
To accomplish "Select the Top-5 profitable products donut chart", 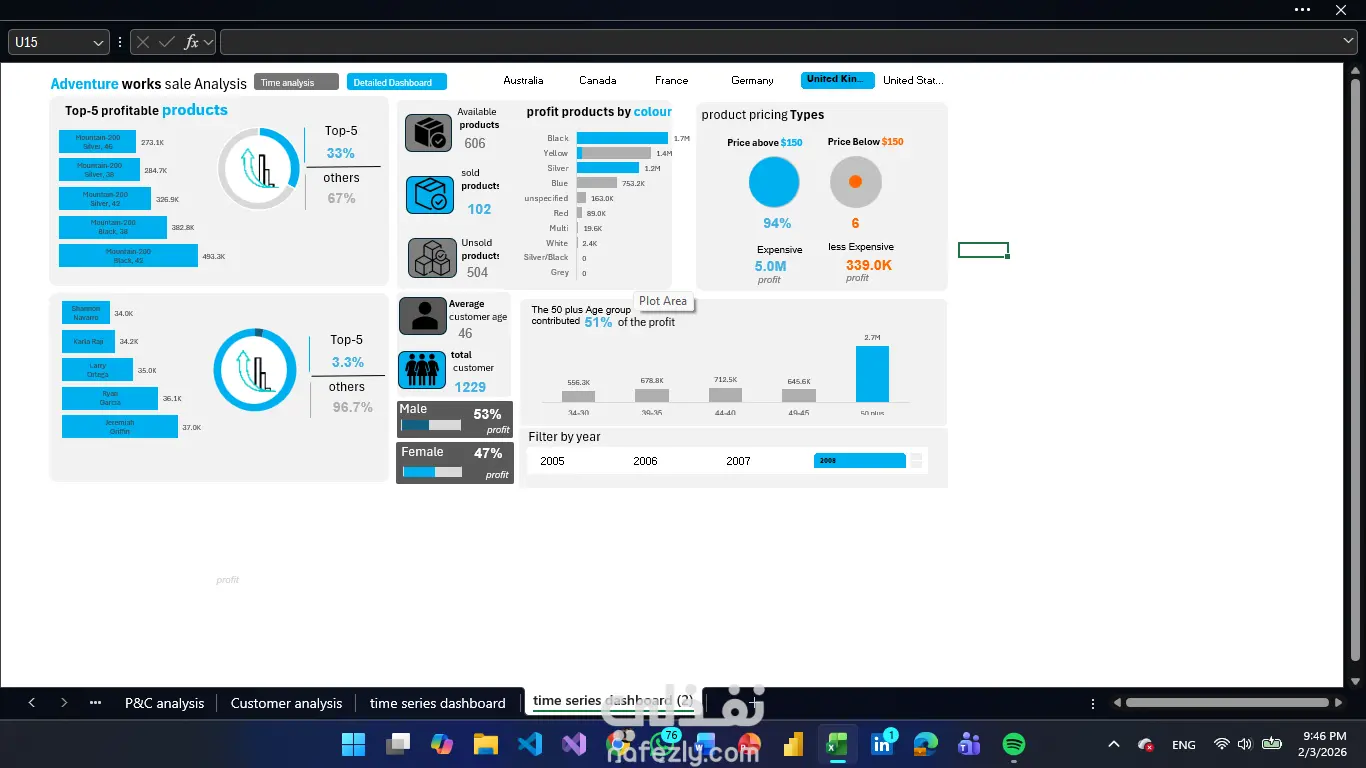I will point(259,168).
